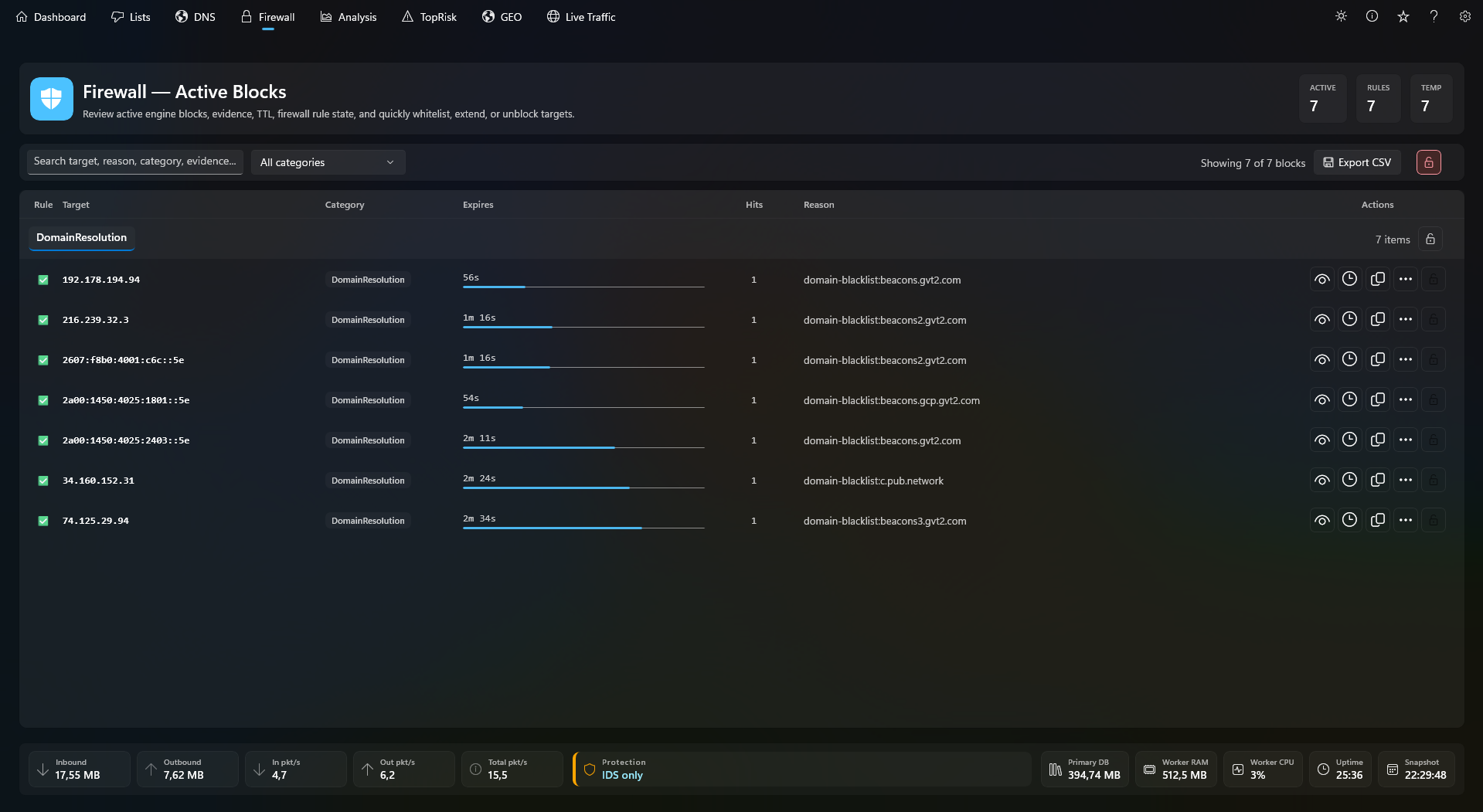
Task: Copy icon for 2a00:1450:4025:2403::5e row
Action: [1378, 440]
